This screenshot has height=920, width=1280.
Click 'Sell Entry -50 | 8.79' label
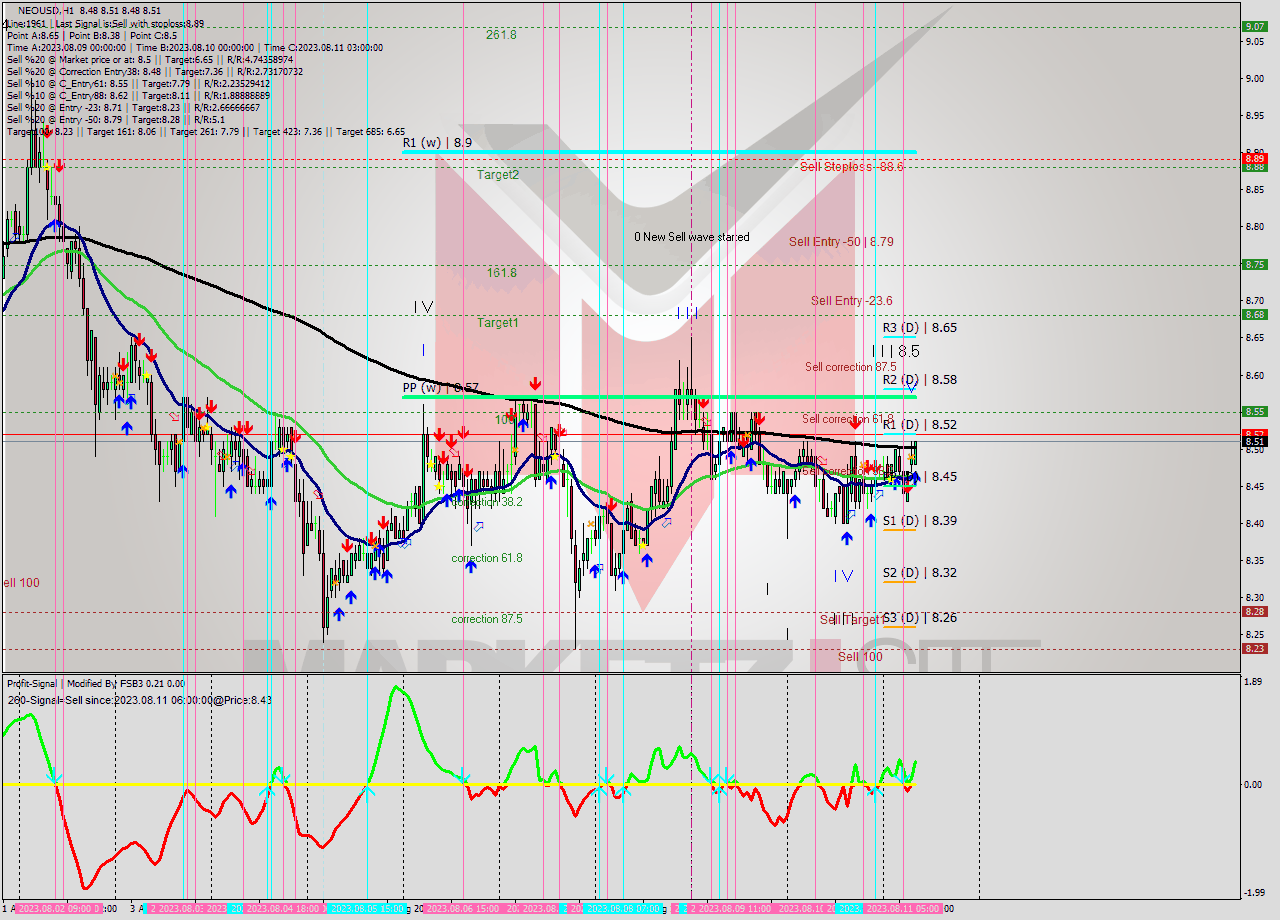(x=841, y=241)
